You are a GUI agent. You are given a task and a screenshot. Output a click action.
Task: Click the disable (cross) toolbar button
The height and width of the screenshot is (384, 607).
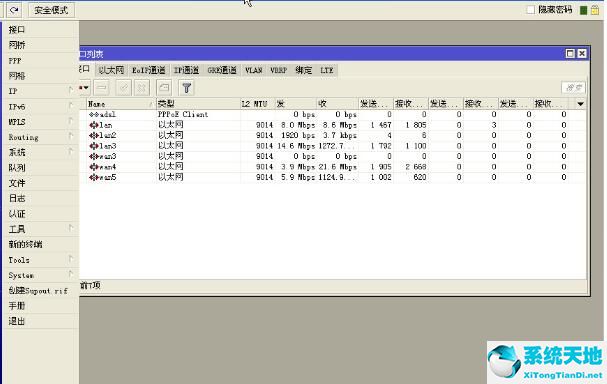(x=142, y=88)
